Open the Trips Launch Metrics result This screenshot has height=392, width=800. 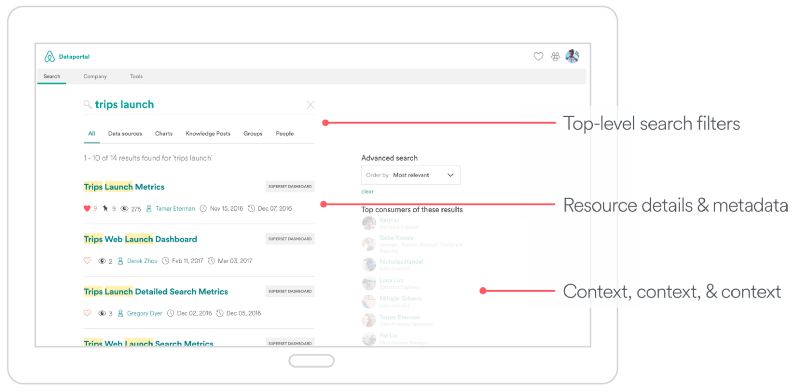pyautogui.click(x=124, y=187)
